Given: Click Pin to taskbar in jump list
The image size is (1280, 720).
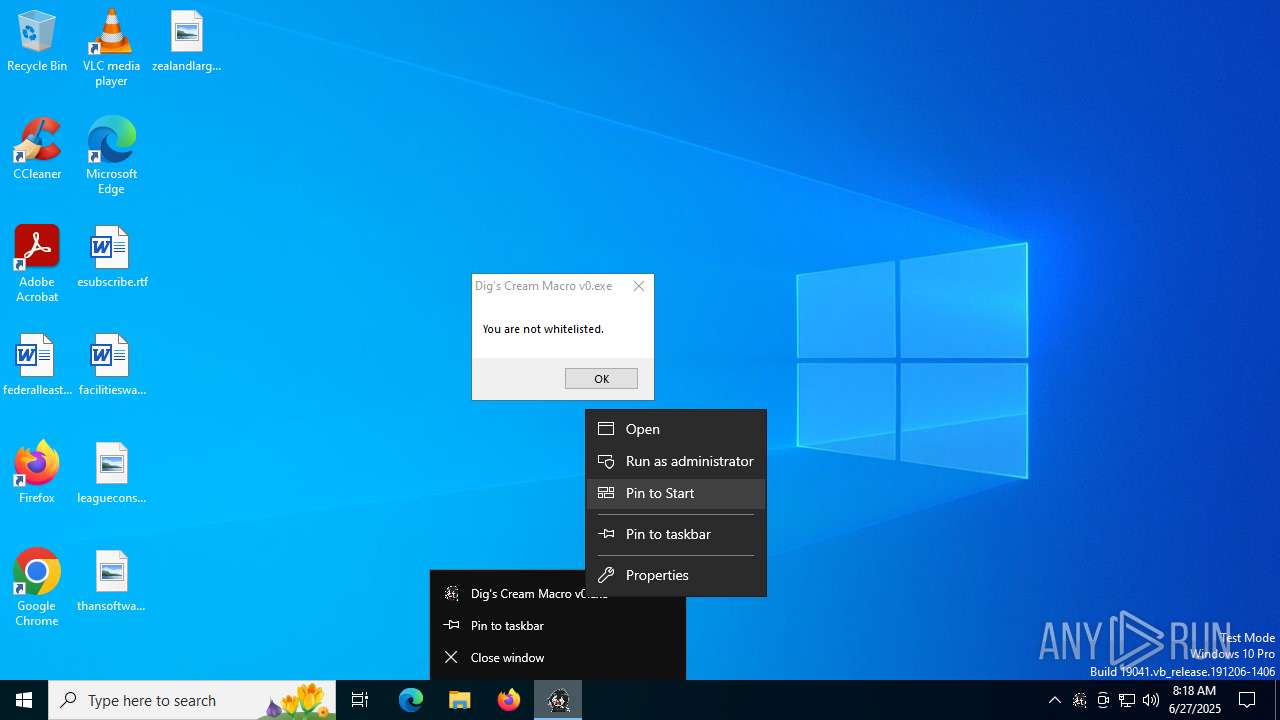Looking at the screenshot, I should coord(558,625).
